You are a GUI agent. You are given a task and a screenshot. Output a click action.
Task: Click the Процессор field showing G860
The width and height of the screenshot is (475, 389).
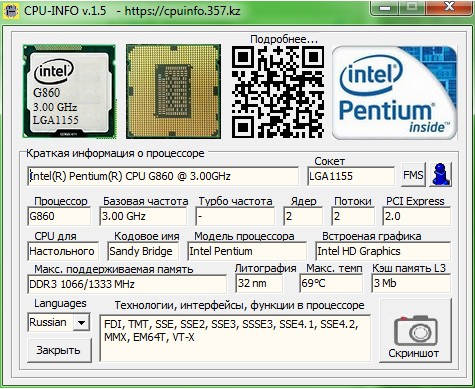[59, 216]
